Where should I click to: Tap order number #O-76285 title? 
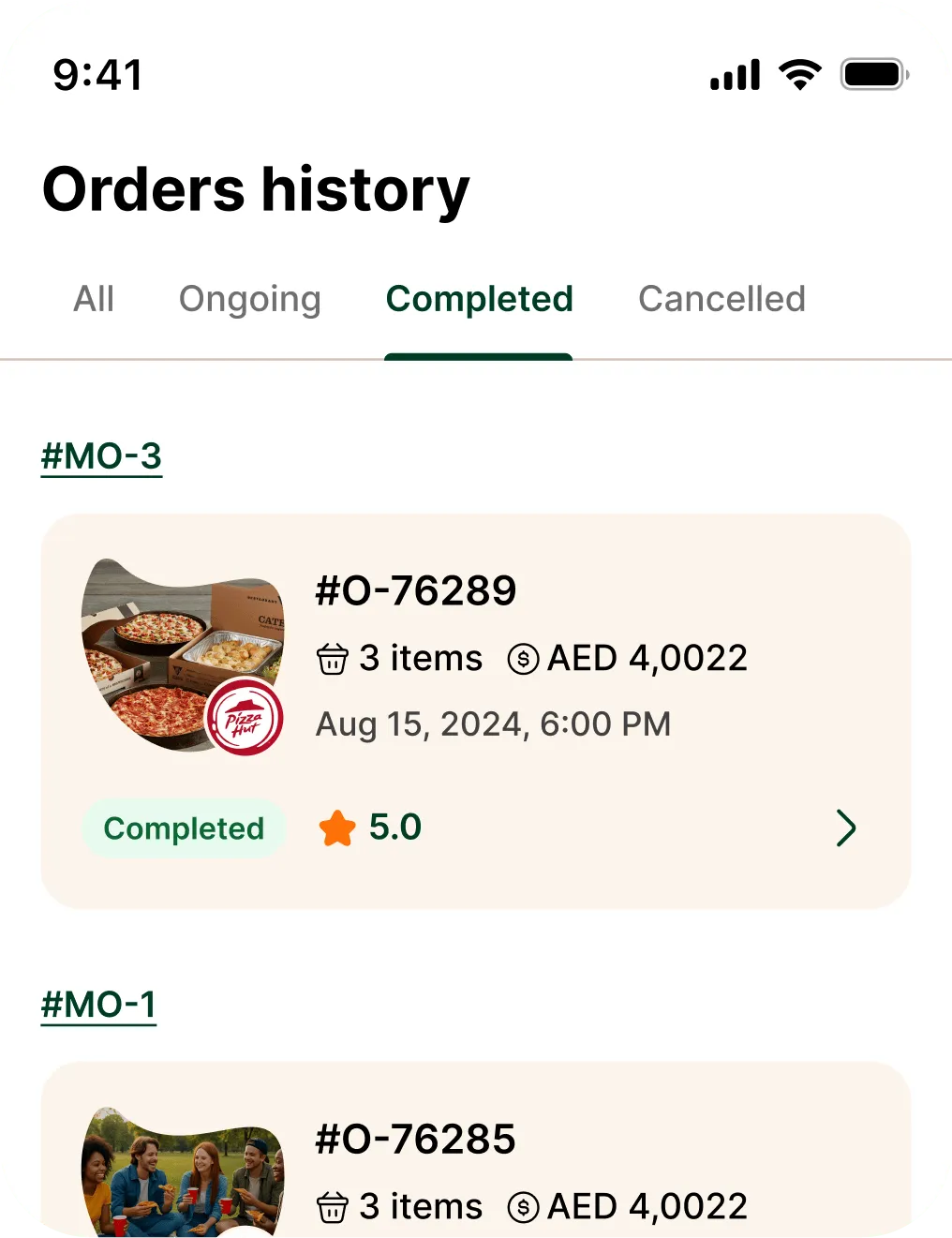416,1140
